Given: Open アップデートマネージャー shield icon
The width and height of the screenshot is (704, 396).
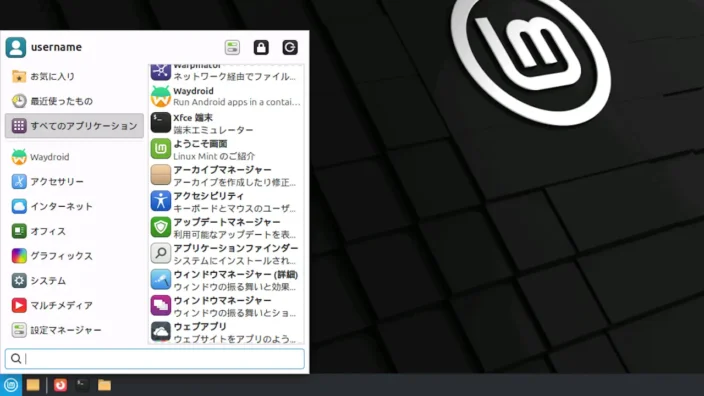Looking at the screenshot, I should pyautogui.click(x=160, y=227).
